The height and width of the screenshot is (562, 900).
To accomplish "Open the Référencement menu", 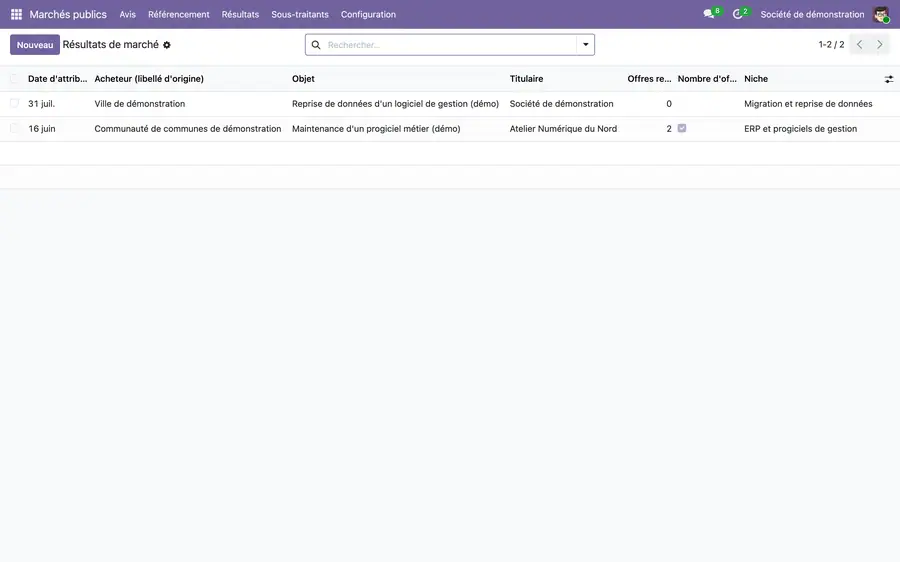I will tap(179, 14).
